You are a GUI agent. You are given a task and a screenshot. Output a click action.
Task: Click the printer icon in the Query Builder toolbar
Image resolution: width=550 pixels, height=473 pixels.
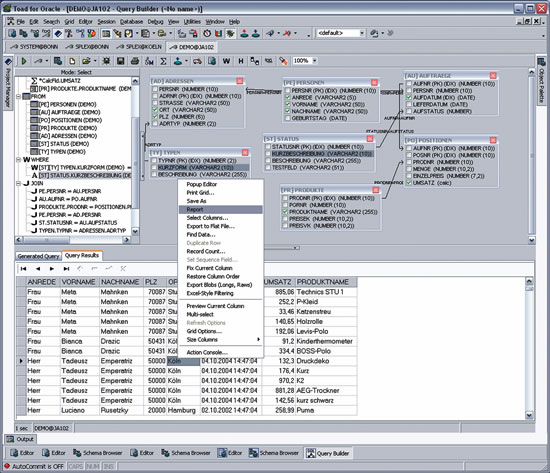134,61
